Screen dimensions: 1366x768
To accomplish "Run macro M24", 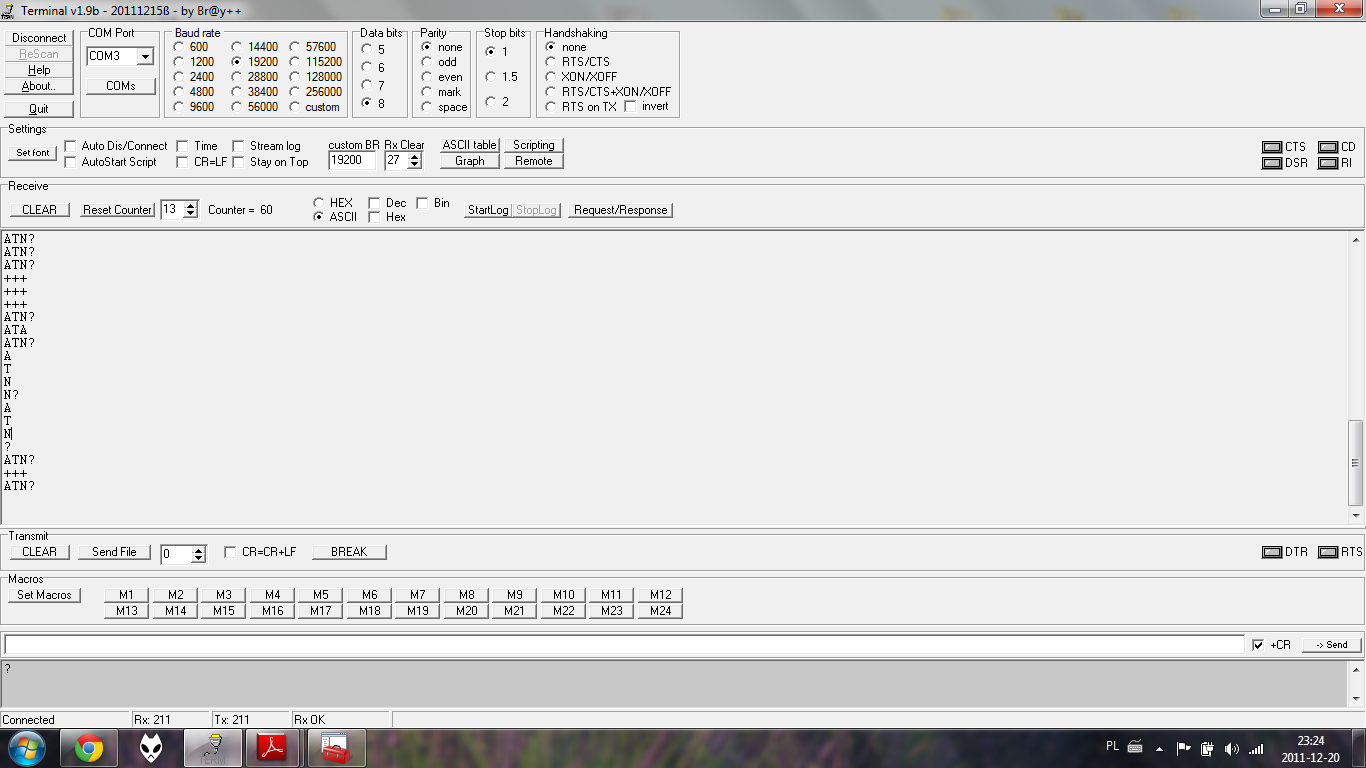I will (x=661, y=611).
